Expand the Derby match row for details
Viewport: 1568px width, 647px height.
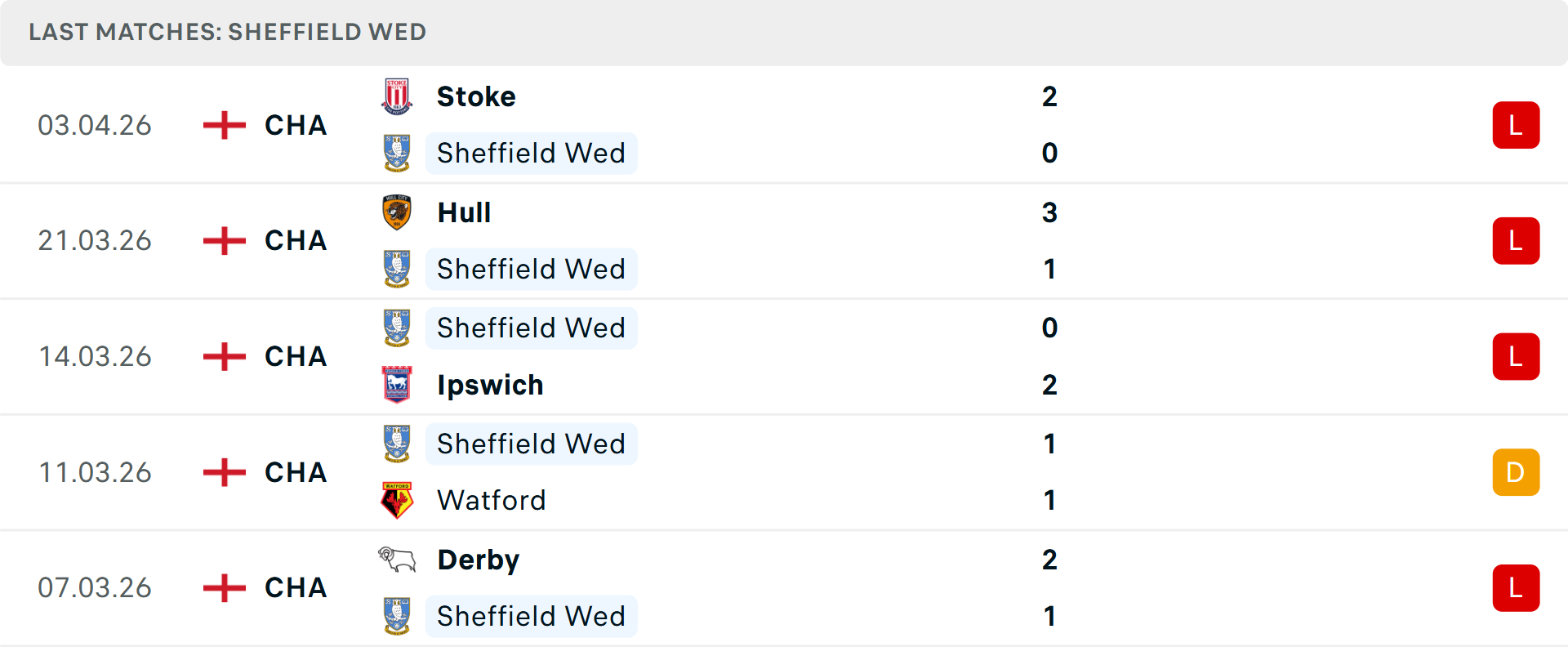[784, 587]
